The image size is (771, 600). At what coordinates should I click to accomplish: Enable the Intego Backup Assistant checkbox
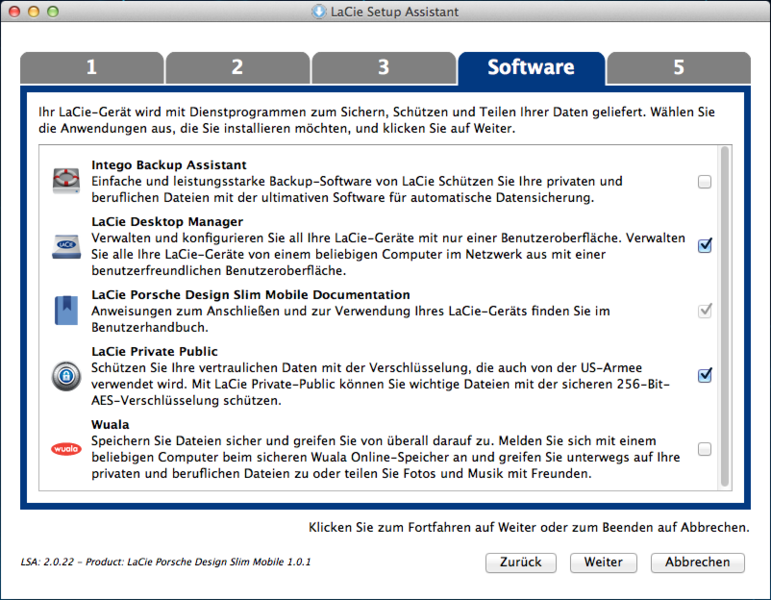[704, 181]
